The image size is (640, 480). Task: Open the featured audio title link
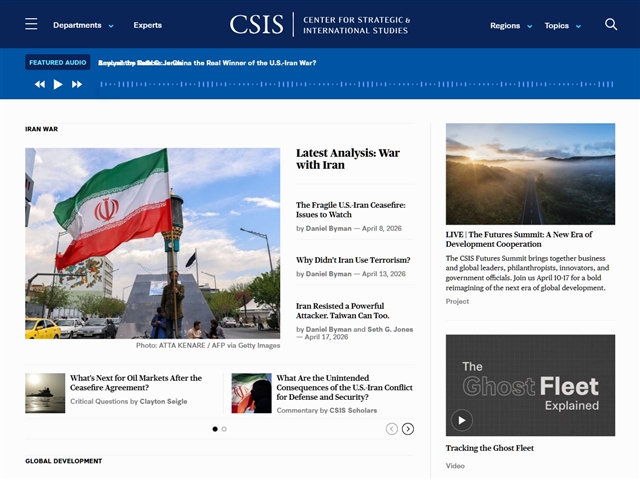[207, 63]
